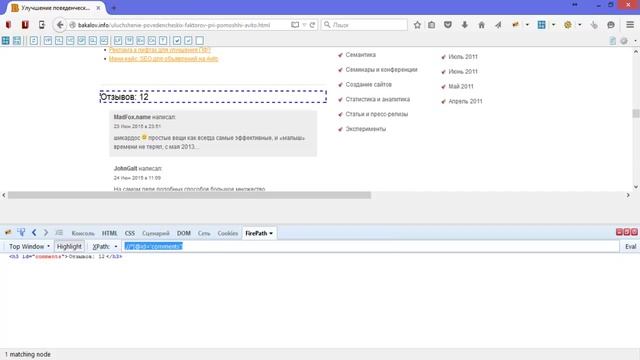The image size is (640, 360).
Task: Click the red U extension icon
Action: click(x=25, y=25)
